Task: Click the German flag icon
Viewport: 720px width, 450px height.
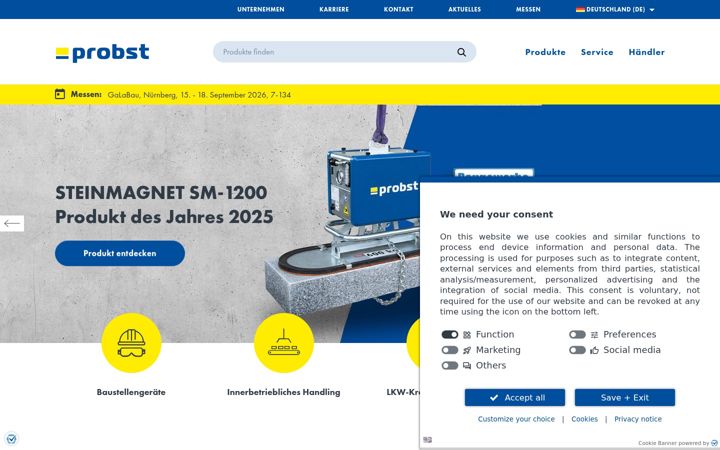Action: (580, 9)
